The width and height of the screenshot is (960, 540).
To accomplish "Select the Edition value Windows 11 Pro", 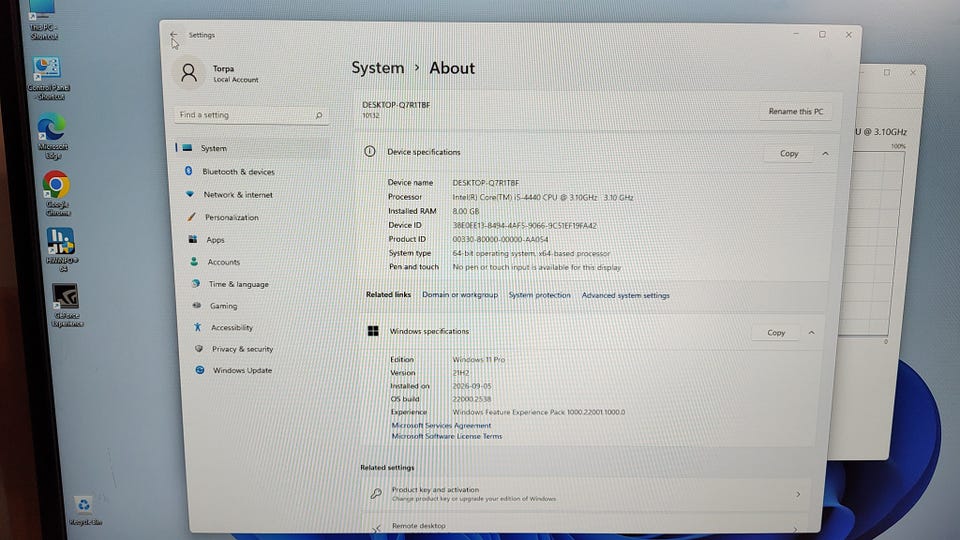I will [x=478, y=359].
